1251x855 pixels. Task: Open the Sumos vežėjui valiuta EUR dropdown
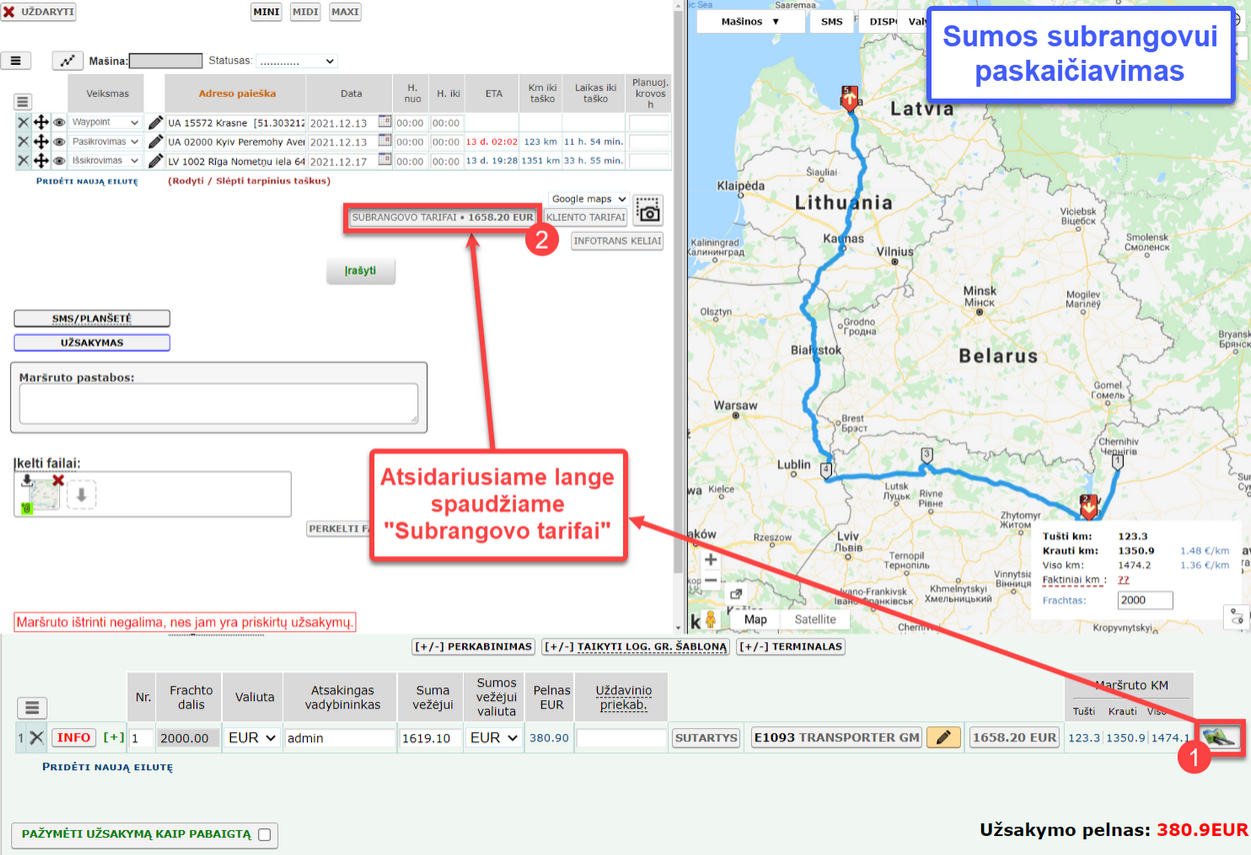494,738
